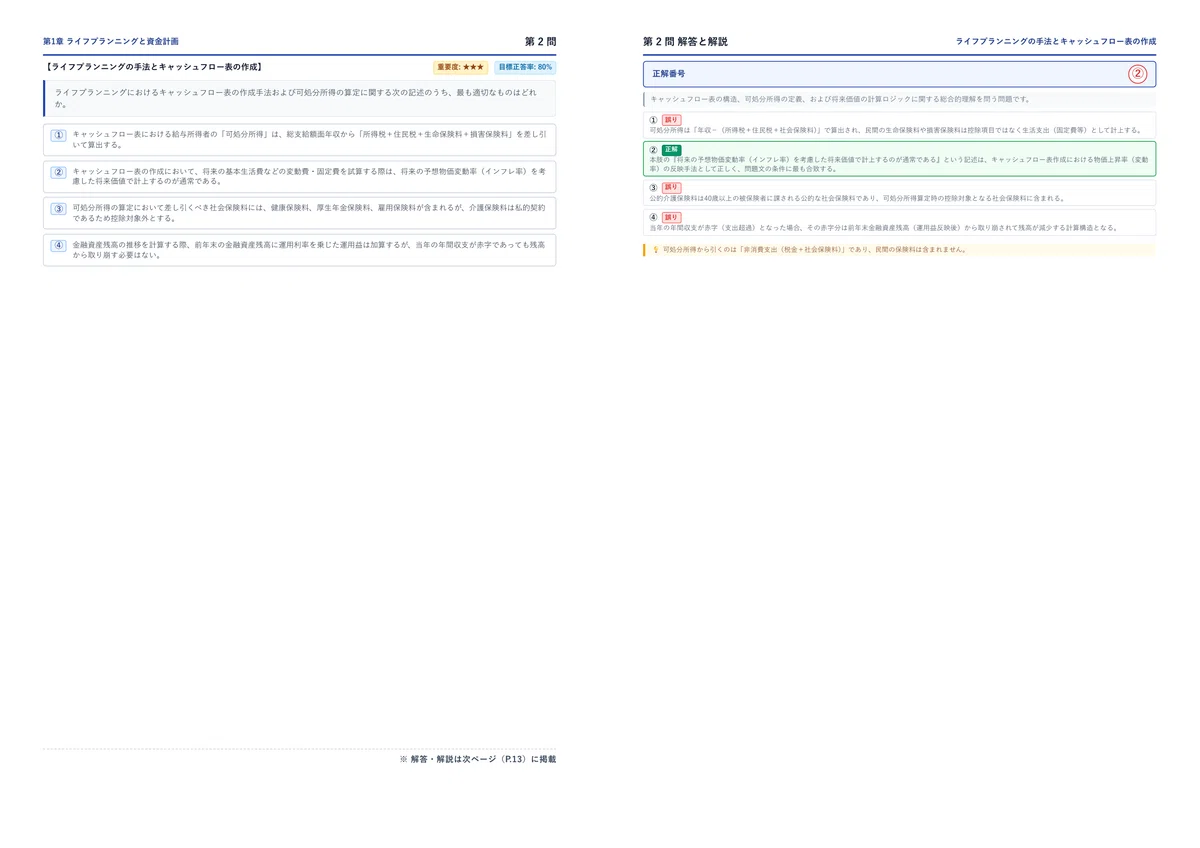Image resolution: width=1200 pixels, height=848 pixels.
Task: Select option ③ number box in the question
Action: [59, 209]
